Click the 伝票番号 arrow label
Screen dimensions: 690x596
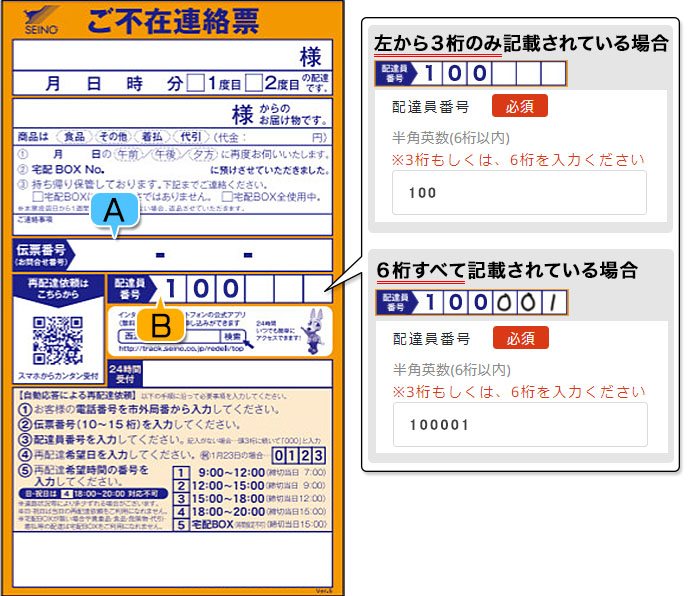43,255
